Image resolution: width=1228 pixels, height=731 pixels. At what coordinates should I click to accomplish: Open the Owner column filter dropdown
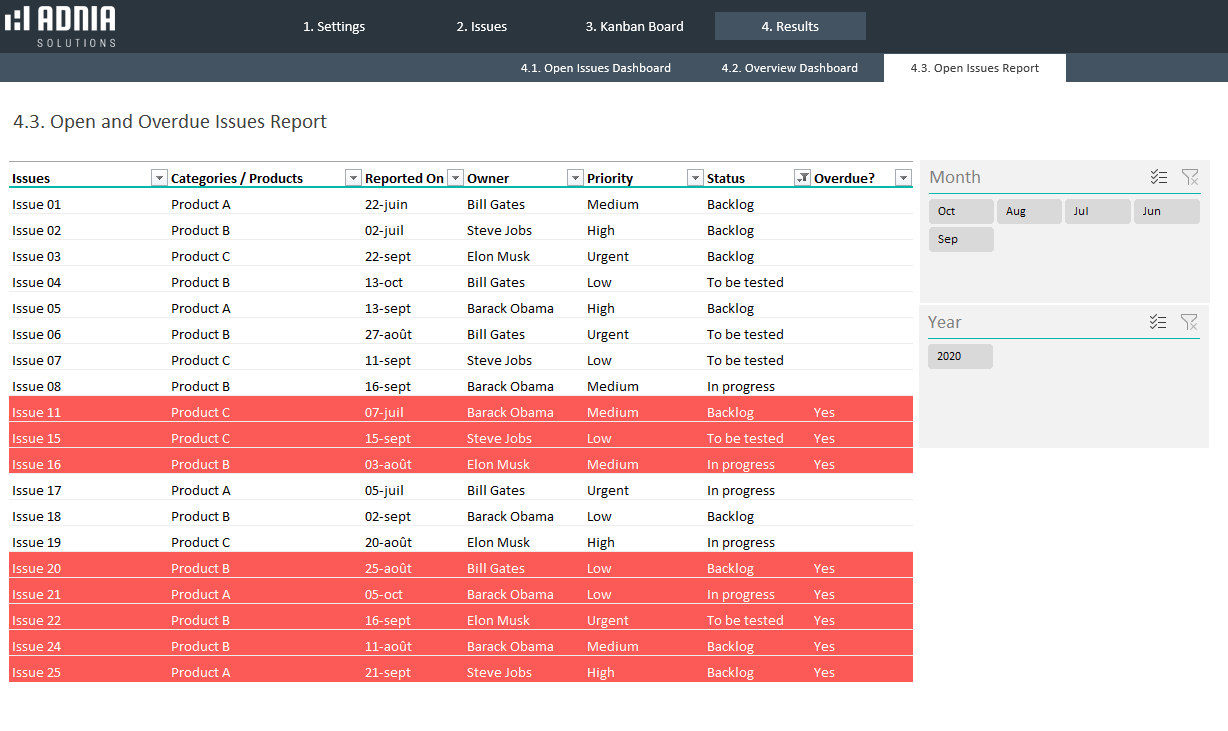coord(575,177)
